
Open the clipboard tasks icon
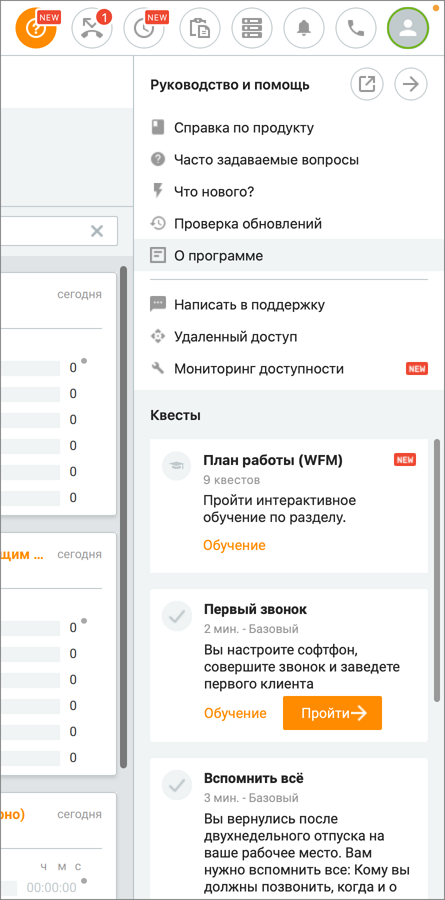coord(200,28)
